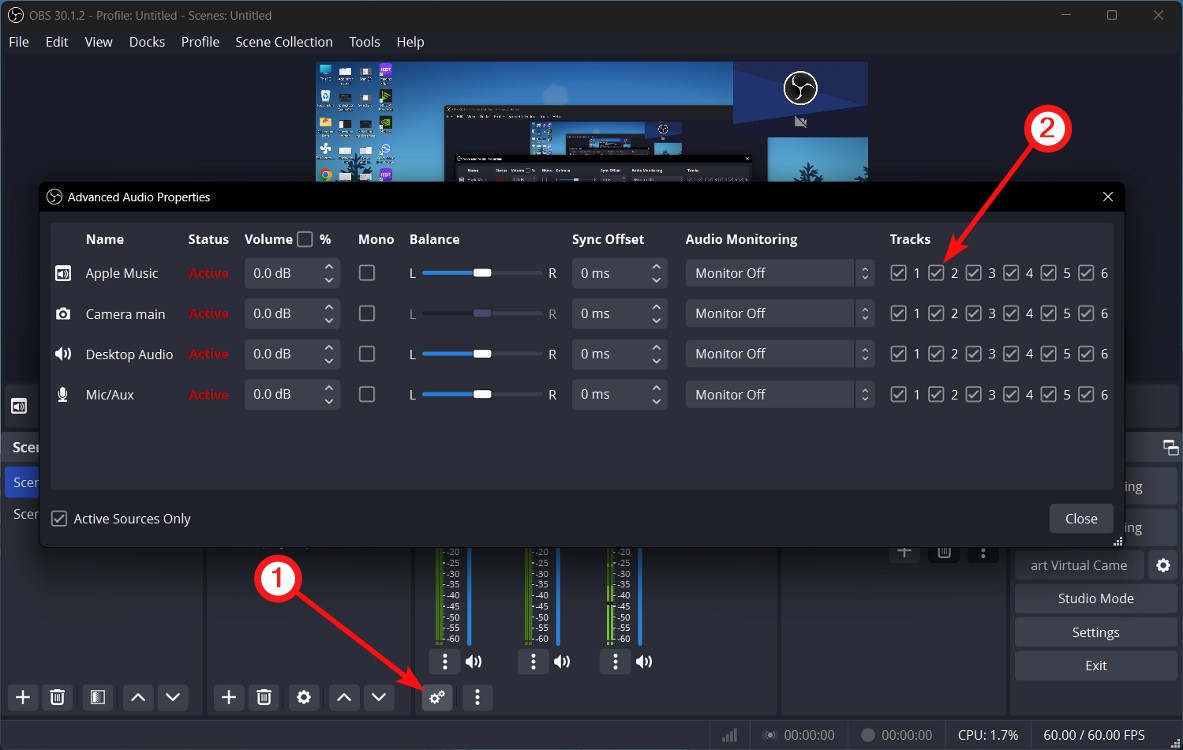Pop out the dock with the window icon
This screenshot has height=750, width=1183.
1170,447
